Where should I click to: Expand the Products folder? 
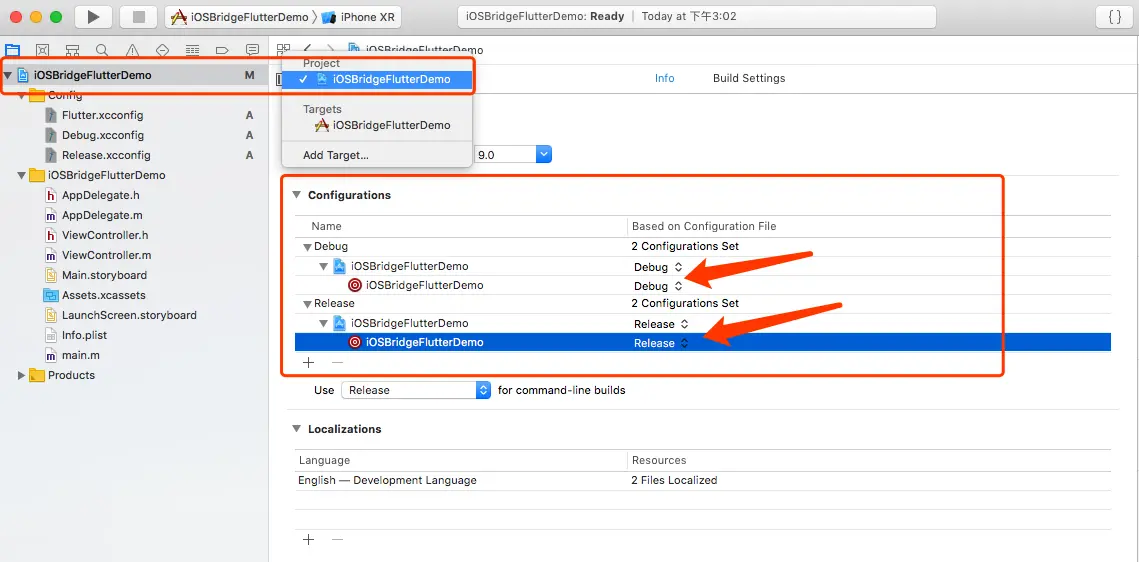[22, 375]
